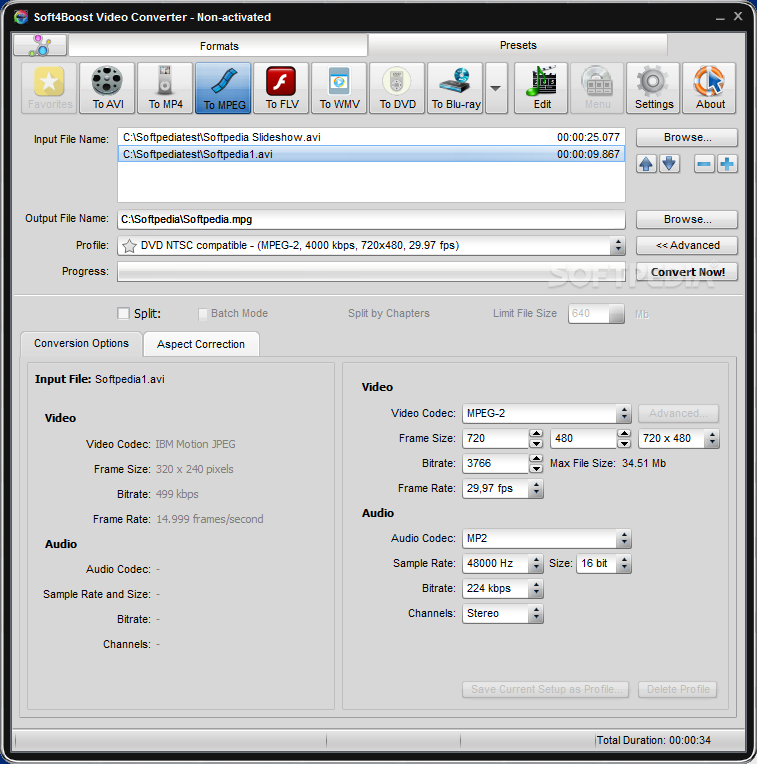757x764 pixels.
Task: Open the Aspect Correction tab
Action: coord(201,344)
